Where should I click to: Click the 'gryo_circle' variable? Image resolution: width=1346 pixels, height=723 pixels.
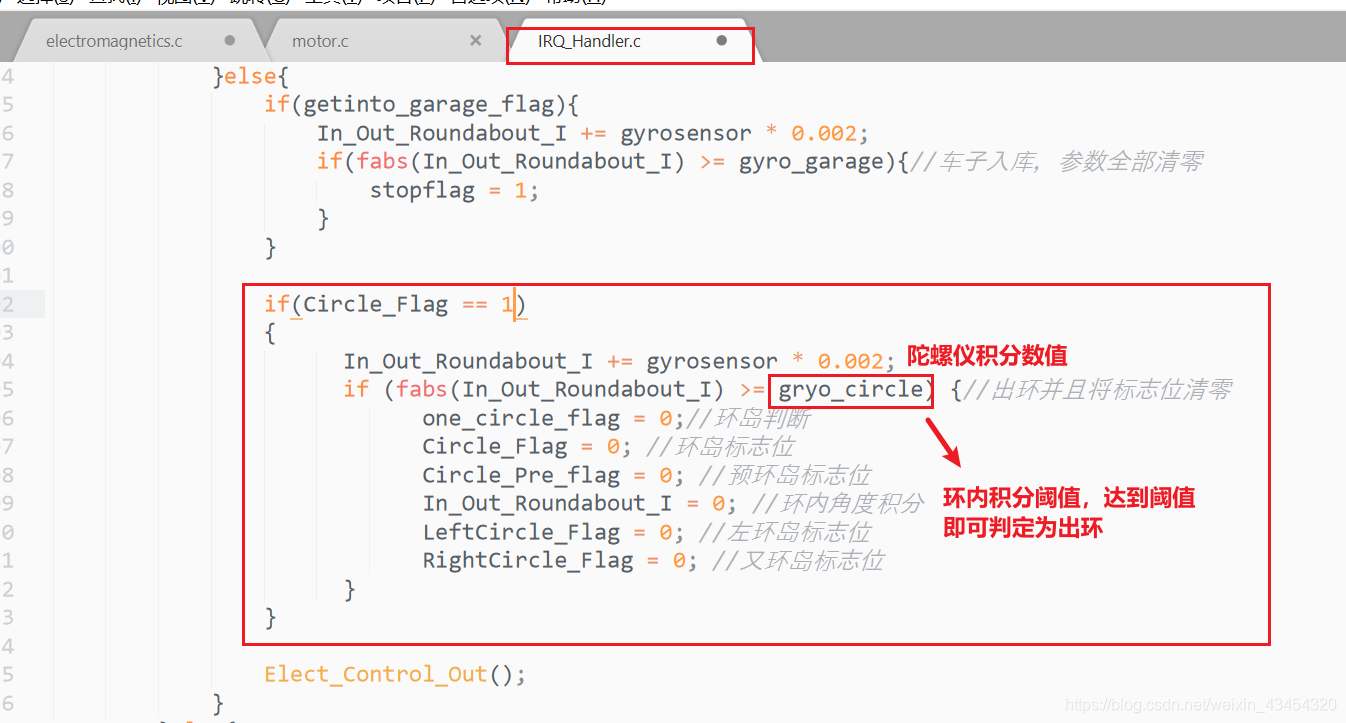click(851, 389)
